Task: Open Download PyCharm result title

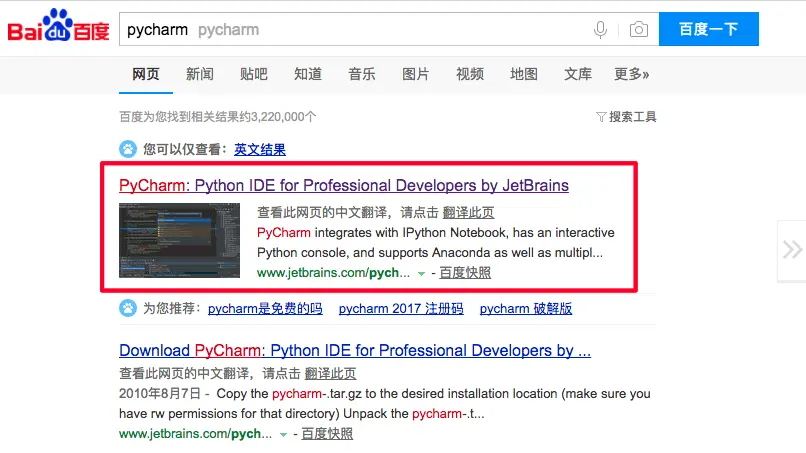Action: (355, 350)
